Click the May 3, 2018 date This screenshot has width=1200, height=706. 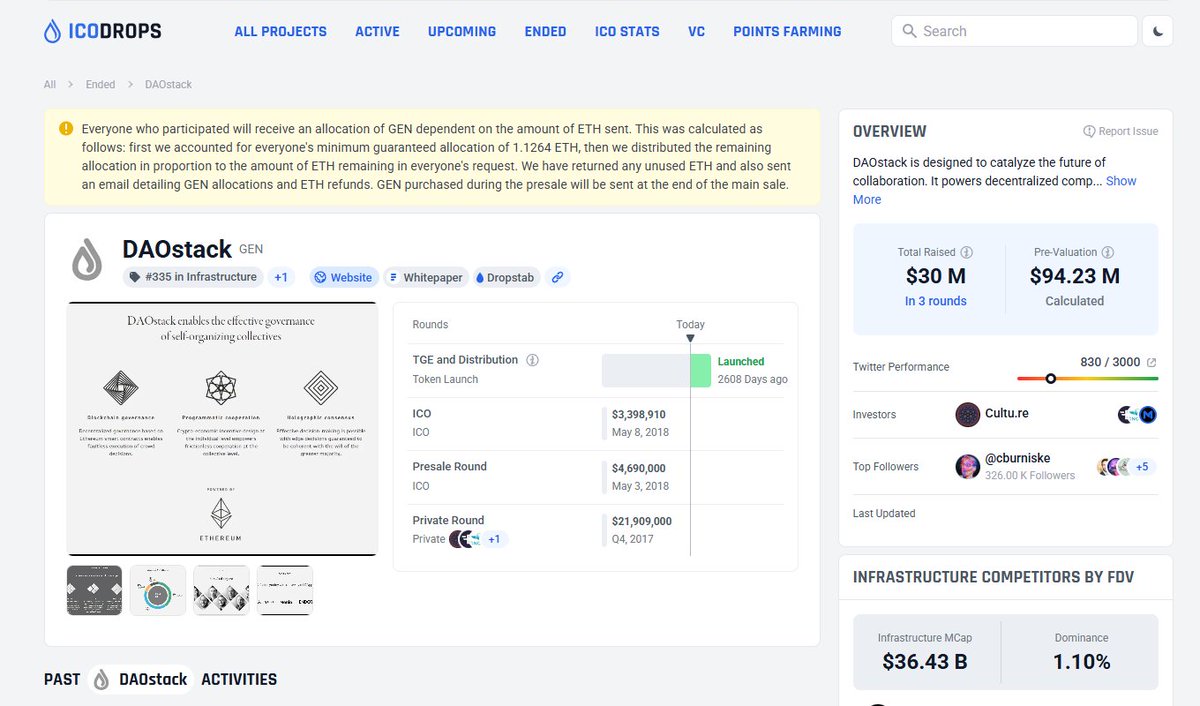point(641,486)
